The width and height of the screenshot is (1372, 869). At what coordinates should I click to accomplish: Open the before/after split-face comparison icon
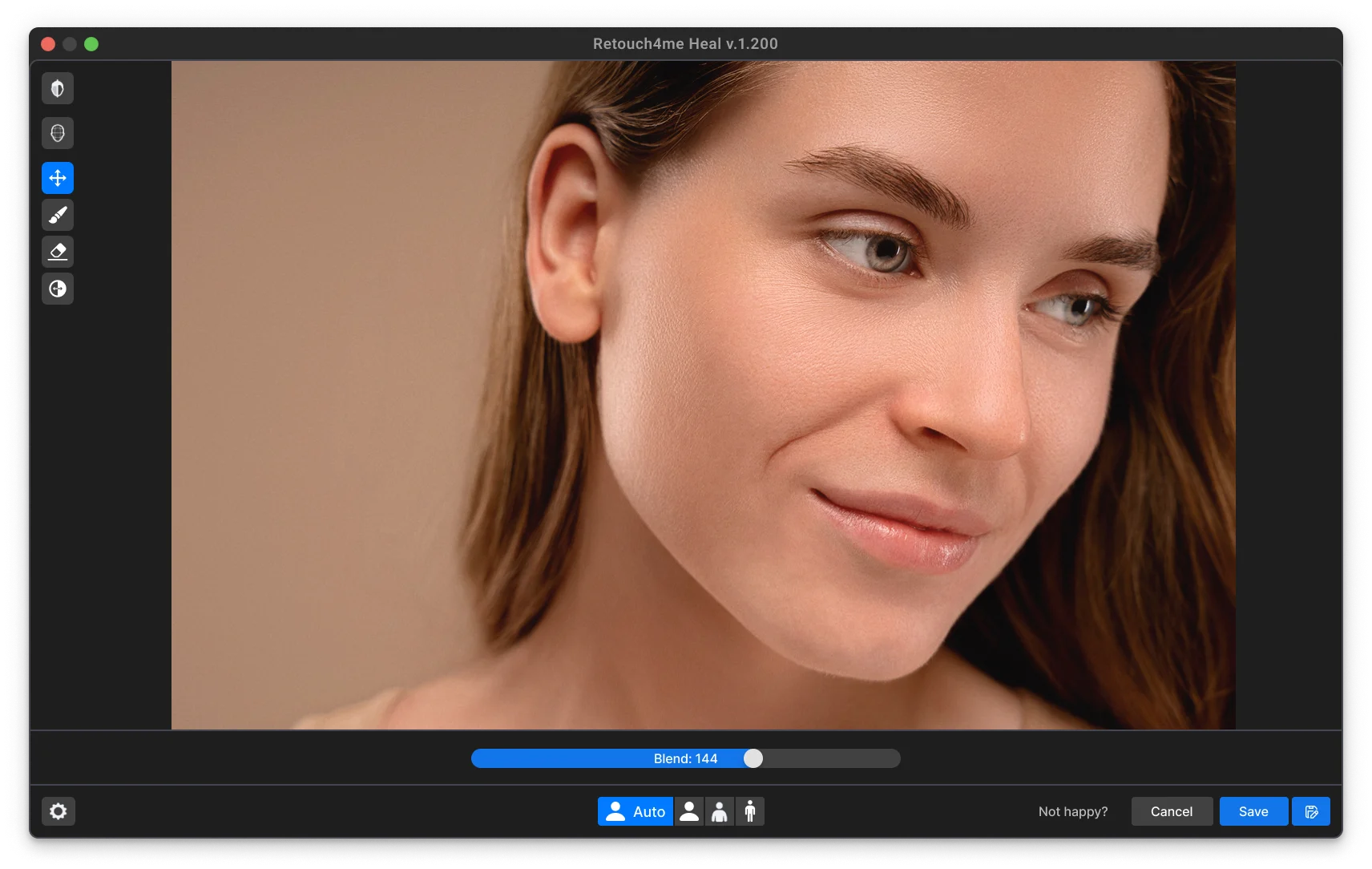(57, 88)
